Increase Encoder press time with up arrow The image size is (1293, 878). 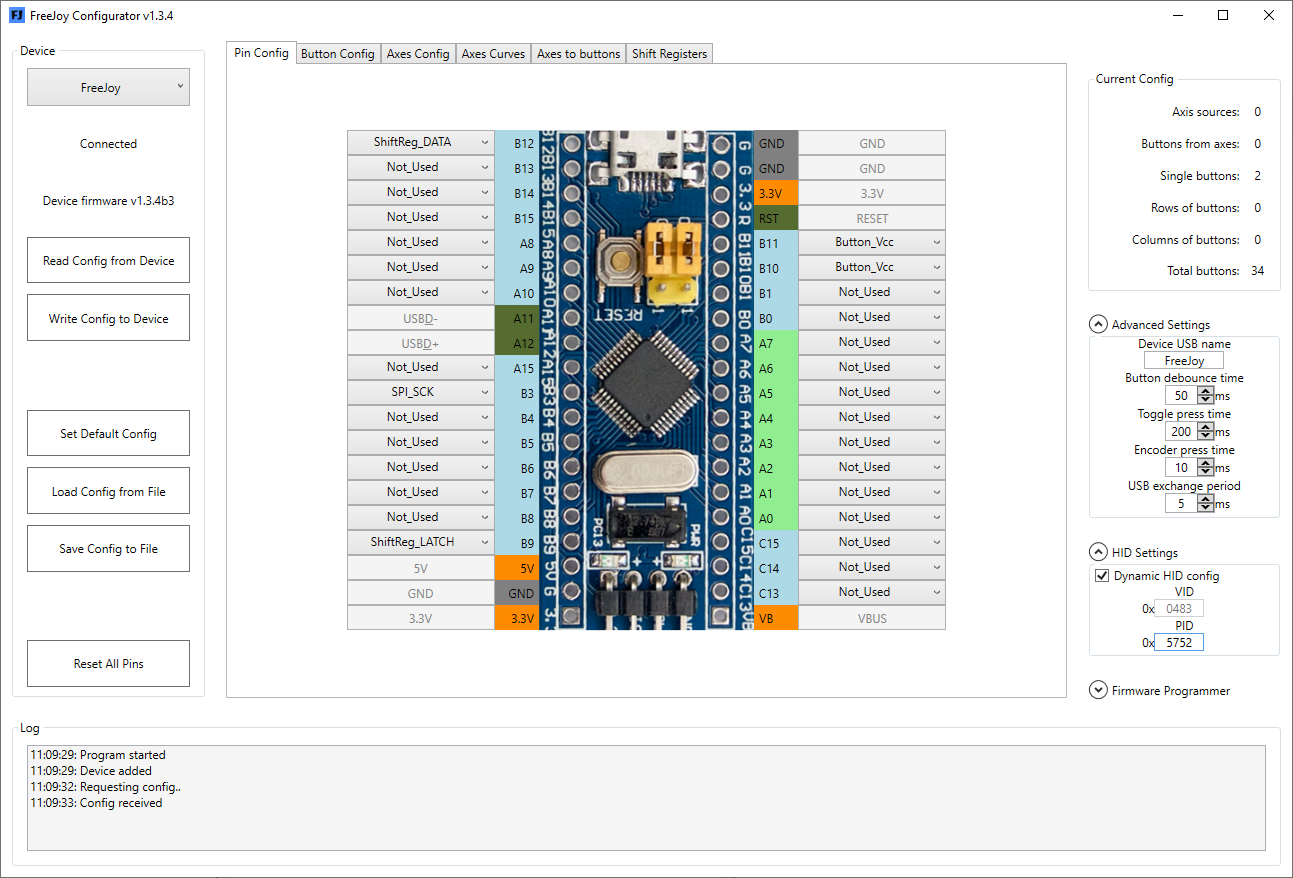coord(1206,463)
